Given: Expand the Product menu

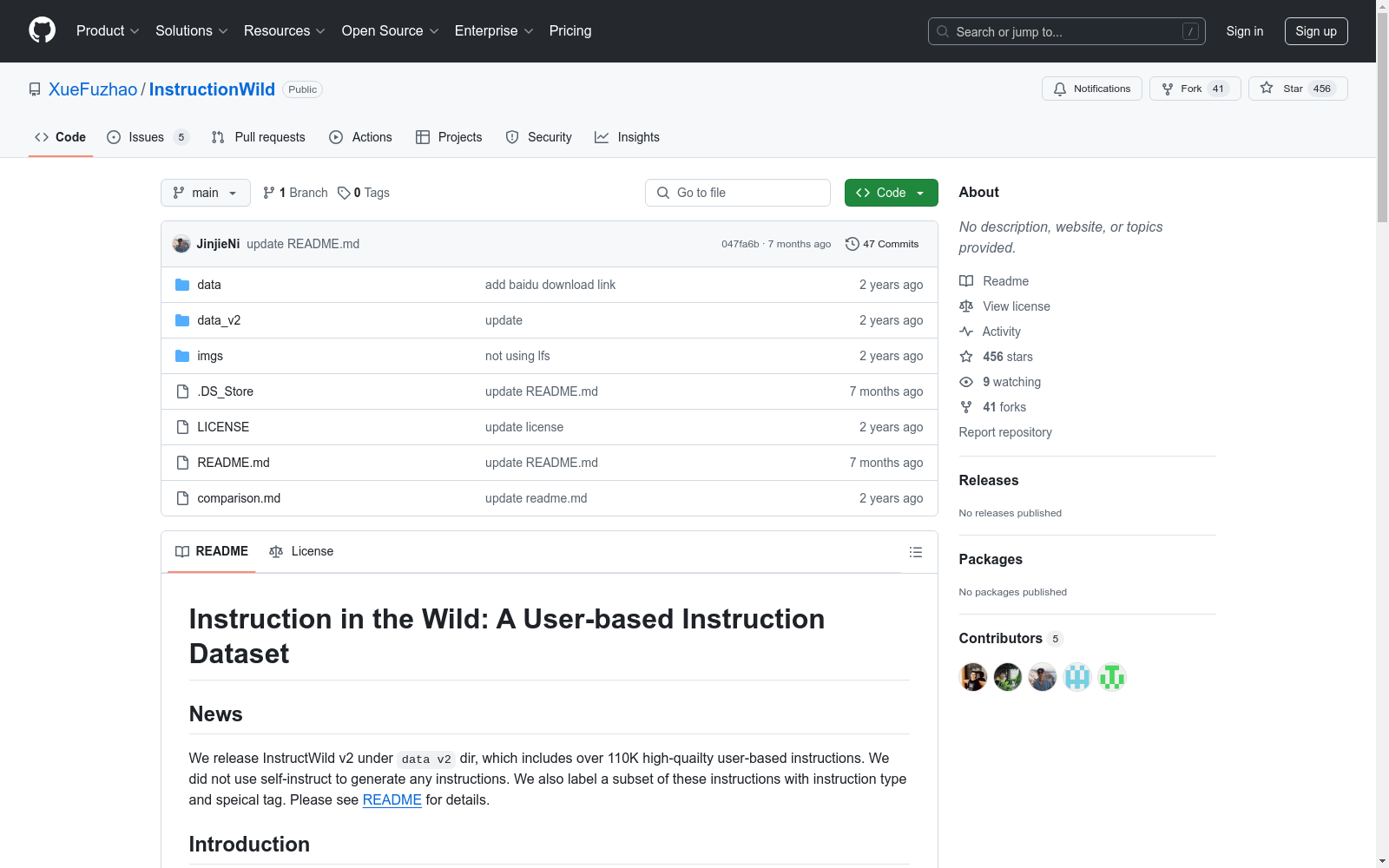Looking at the screenshot, I should [x=108, y=30].
